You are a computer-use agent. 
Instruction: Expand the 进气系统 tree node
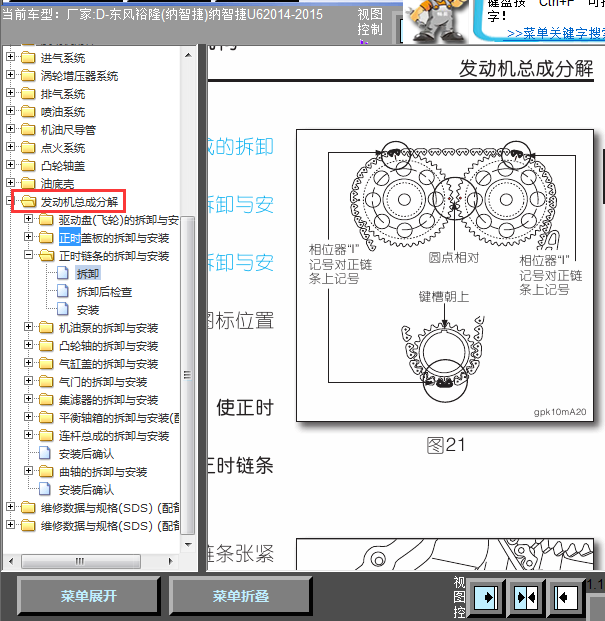pyautogui.click(x=11, y=57)
